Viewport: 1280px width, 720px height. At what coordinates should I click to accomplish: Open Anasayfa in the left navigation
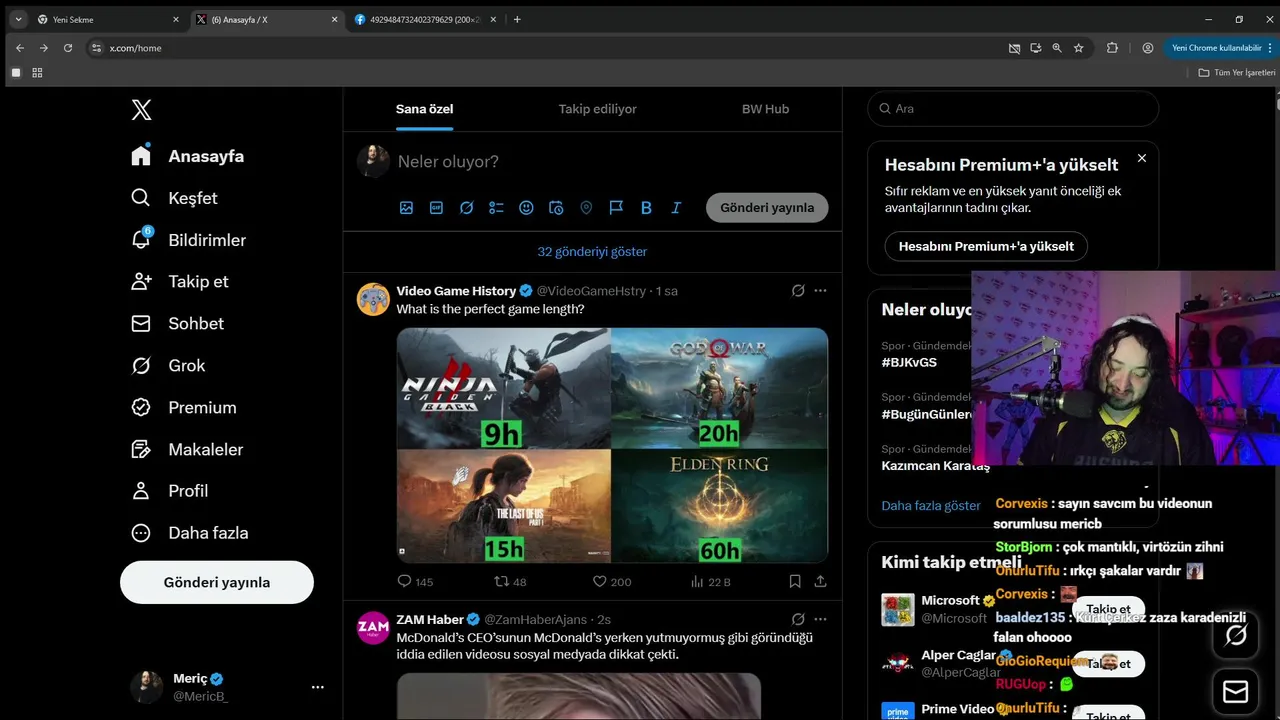click(x=188, y=156)
